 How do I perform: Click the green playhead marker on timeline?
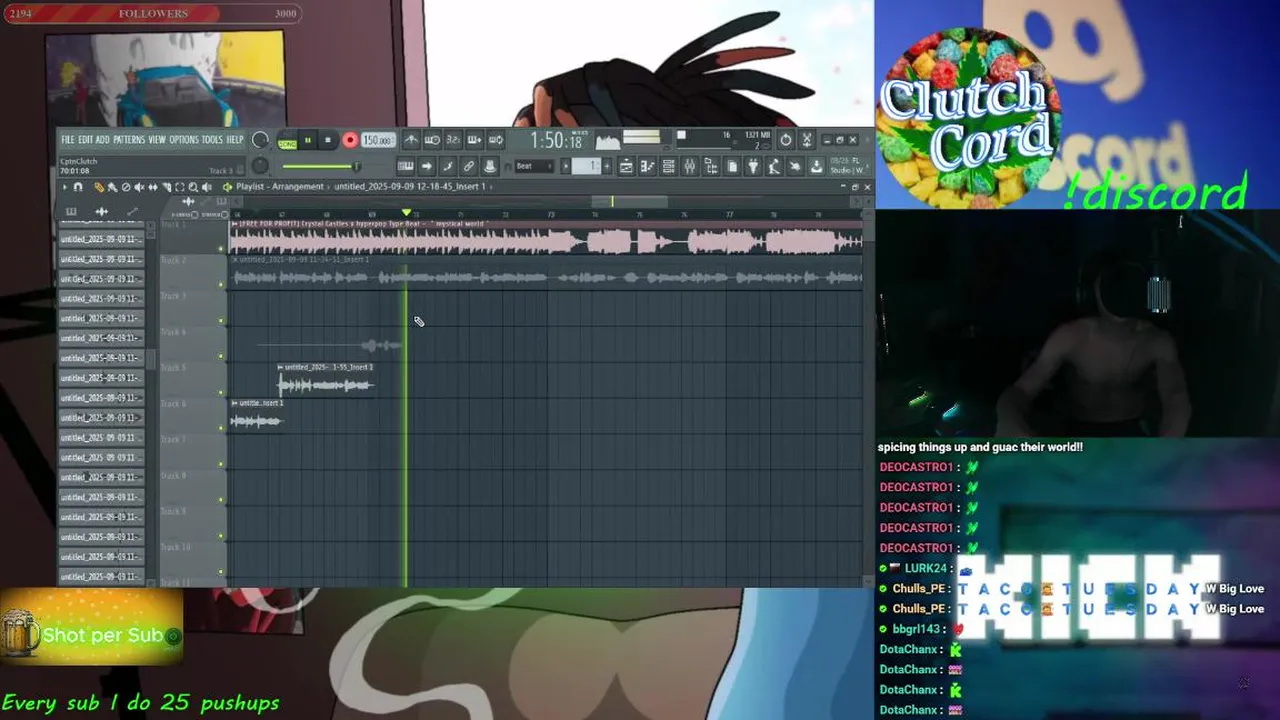406,213
